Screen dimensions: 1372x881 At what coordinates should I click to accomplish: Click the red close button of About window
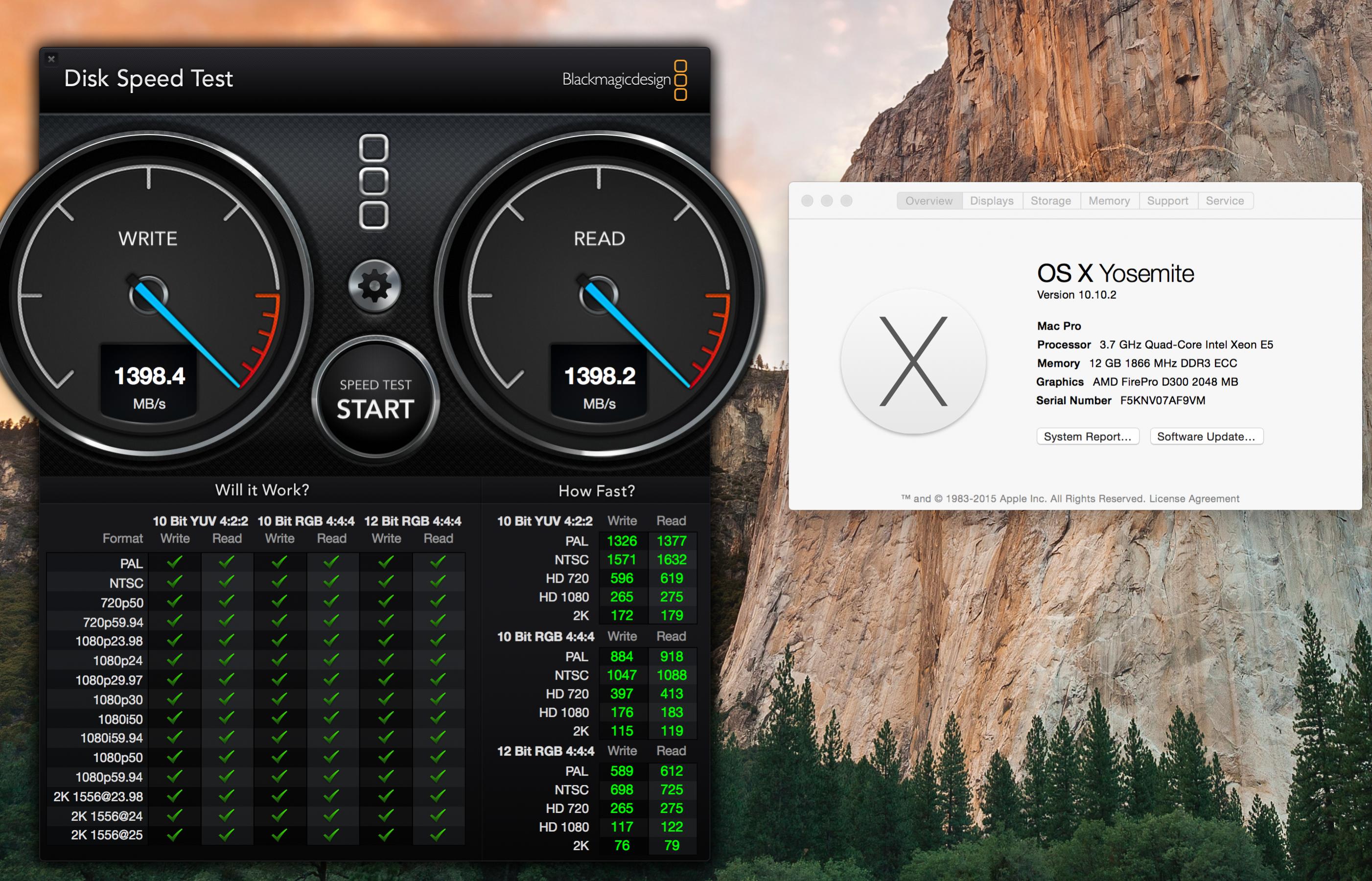(807, 201)
